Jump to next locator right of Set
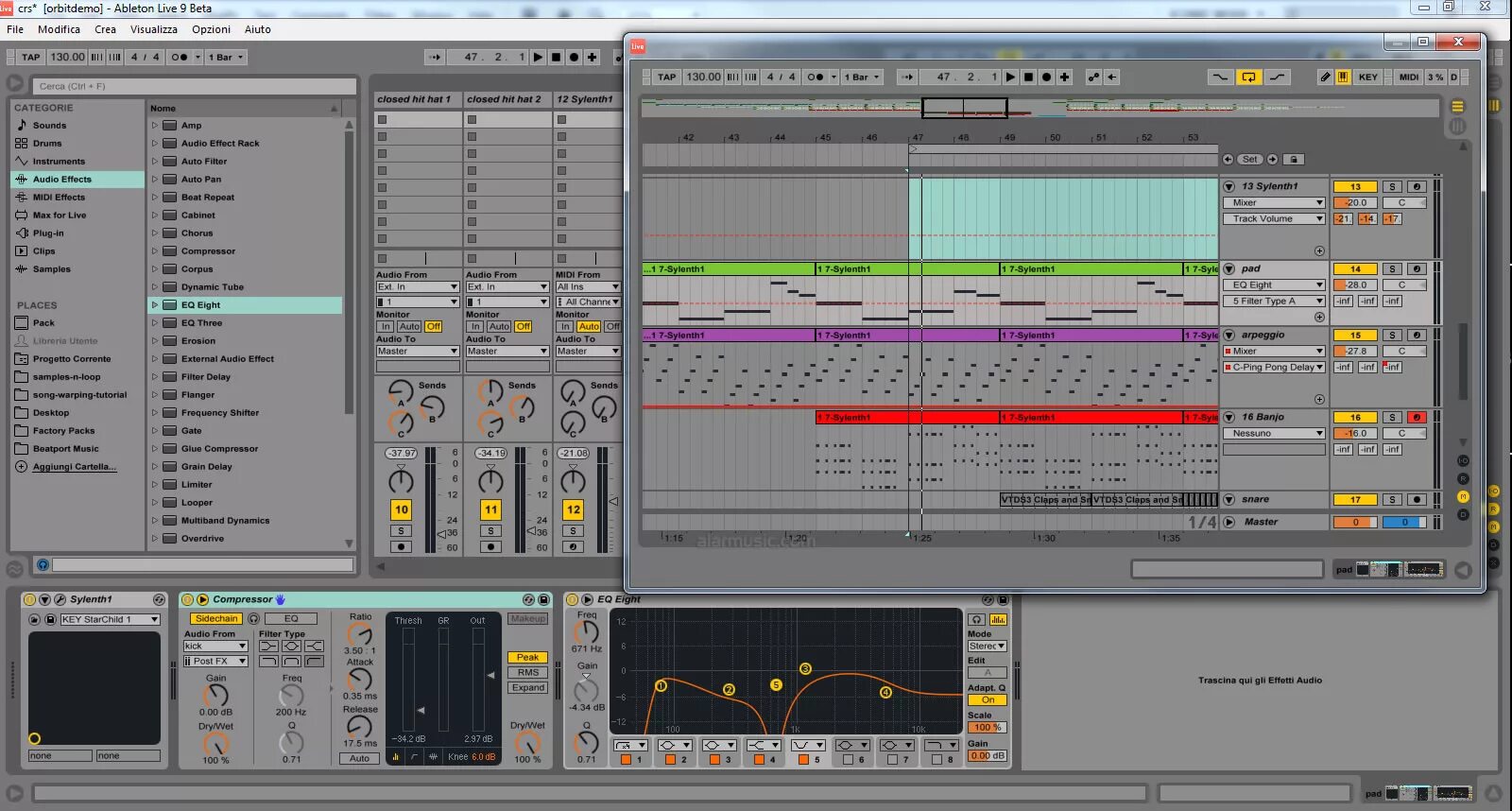The height and width of the screenshot is (811, 1512). click(1272, 159)
